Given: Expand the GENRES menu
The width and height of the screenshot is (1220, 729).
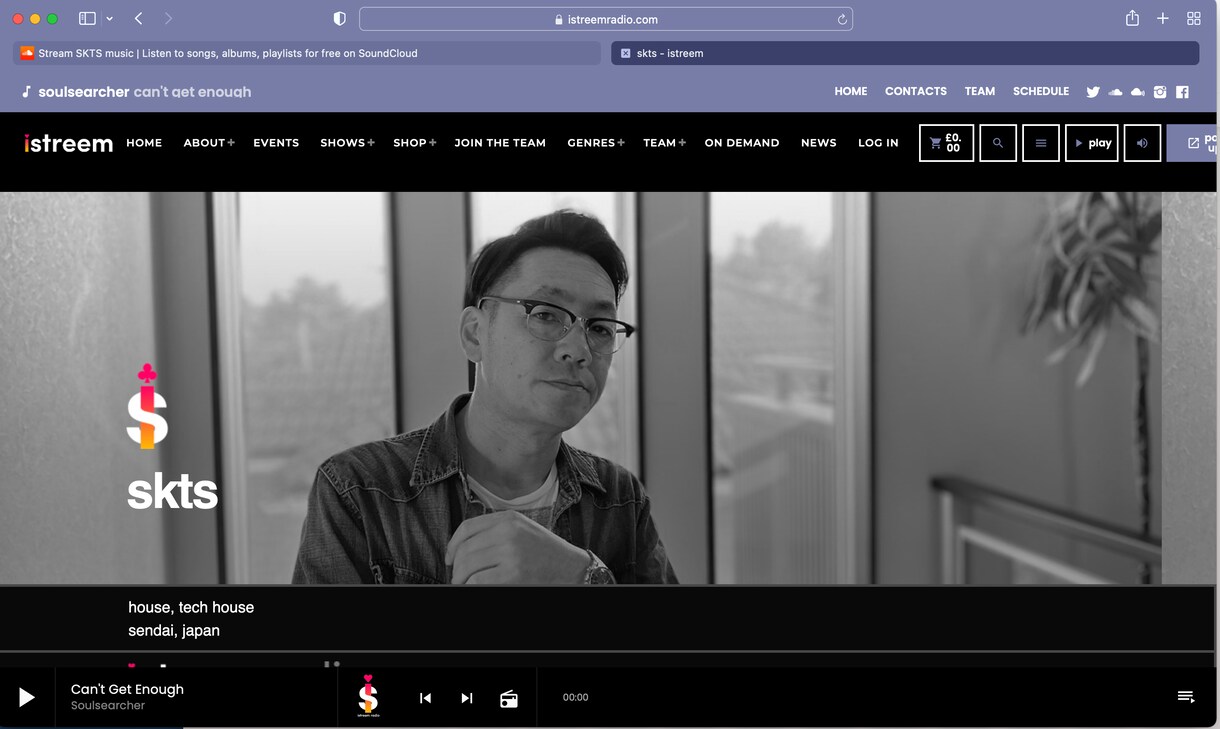Looking at the screenshot, I should 596,143.
